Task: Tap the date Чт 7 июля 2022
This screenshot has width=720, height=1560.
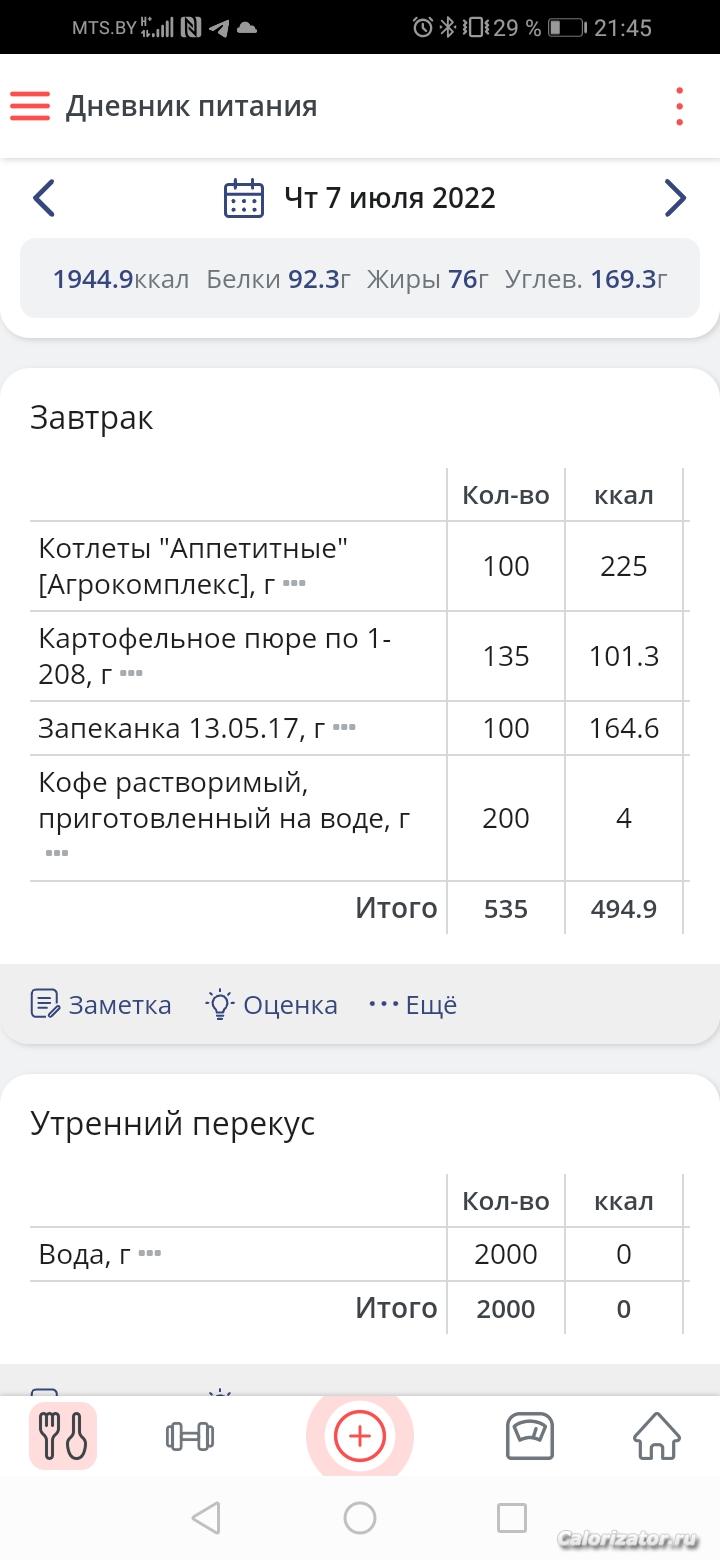Action: pos(389,198)
